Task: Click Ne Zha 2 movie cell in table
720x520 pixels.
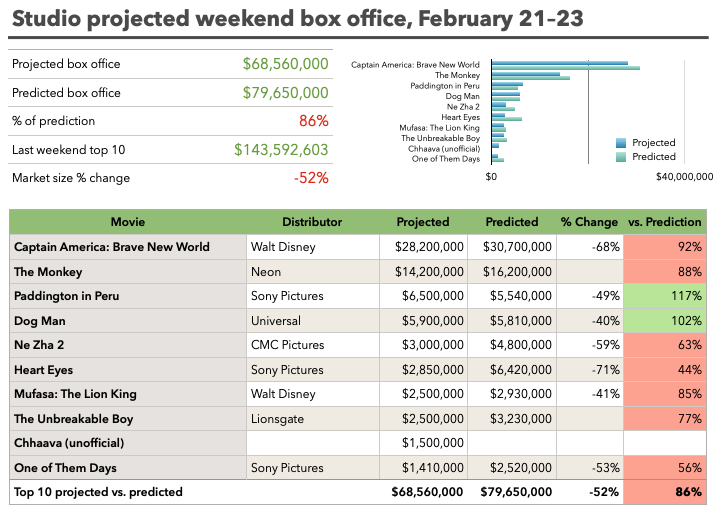Action: [x=128, y=345]
